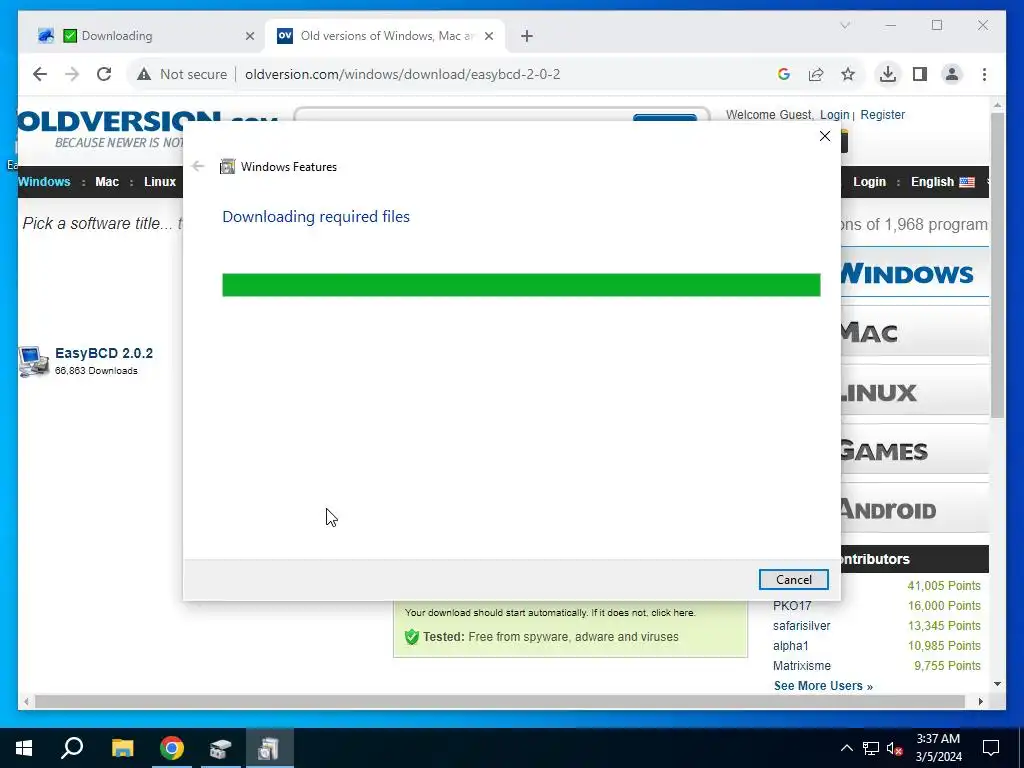Open the English language selector
The height and width of the screenshot is (768, 1024).
pyautogui.click(x=942, y=182)
